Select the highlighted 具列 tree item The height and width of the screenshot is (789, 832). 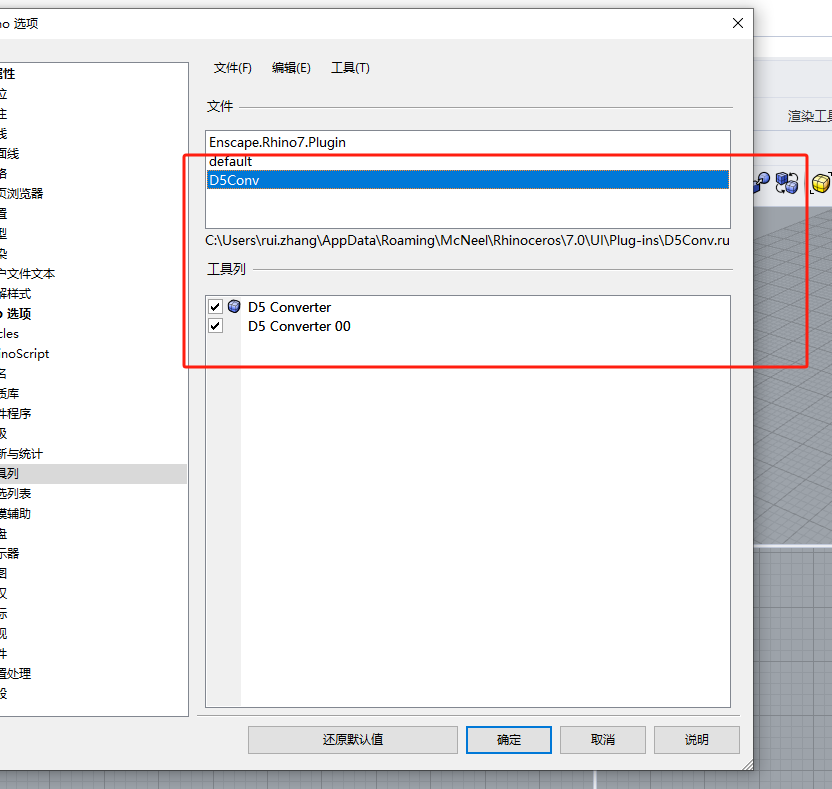point(93,473)
